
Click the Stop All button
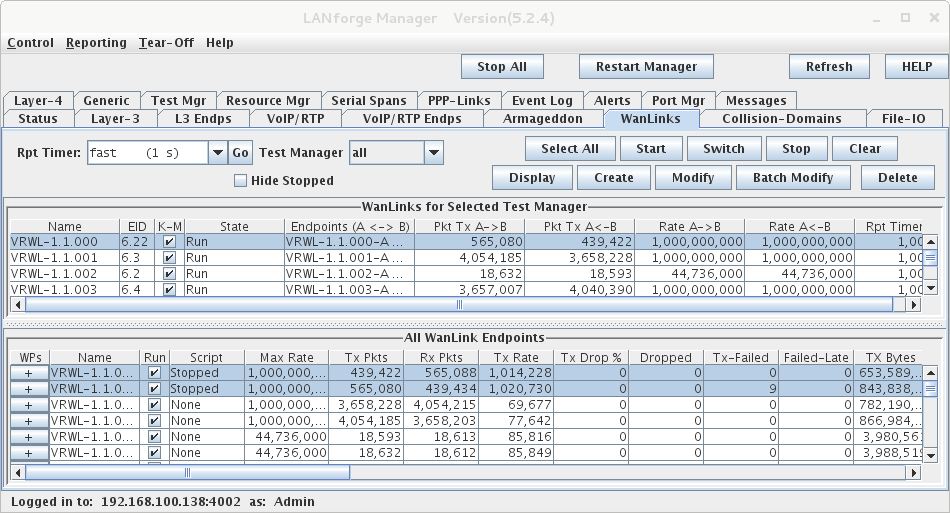[x=502, y=67]
